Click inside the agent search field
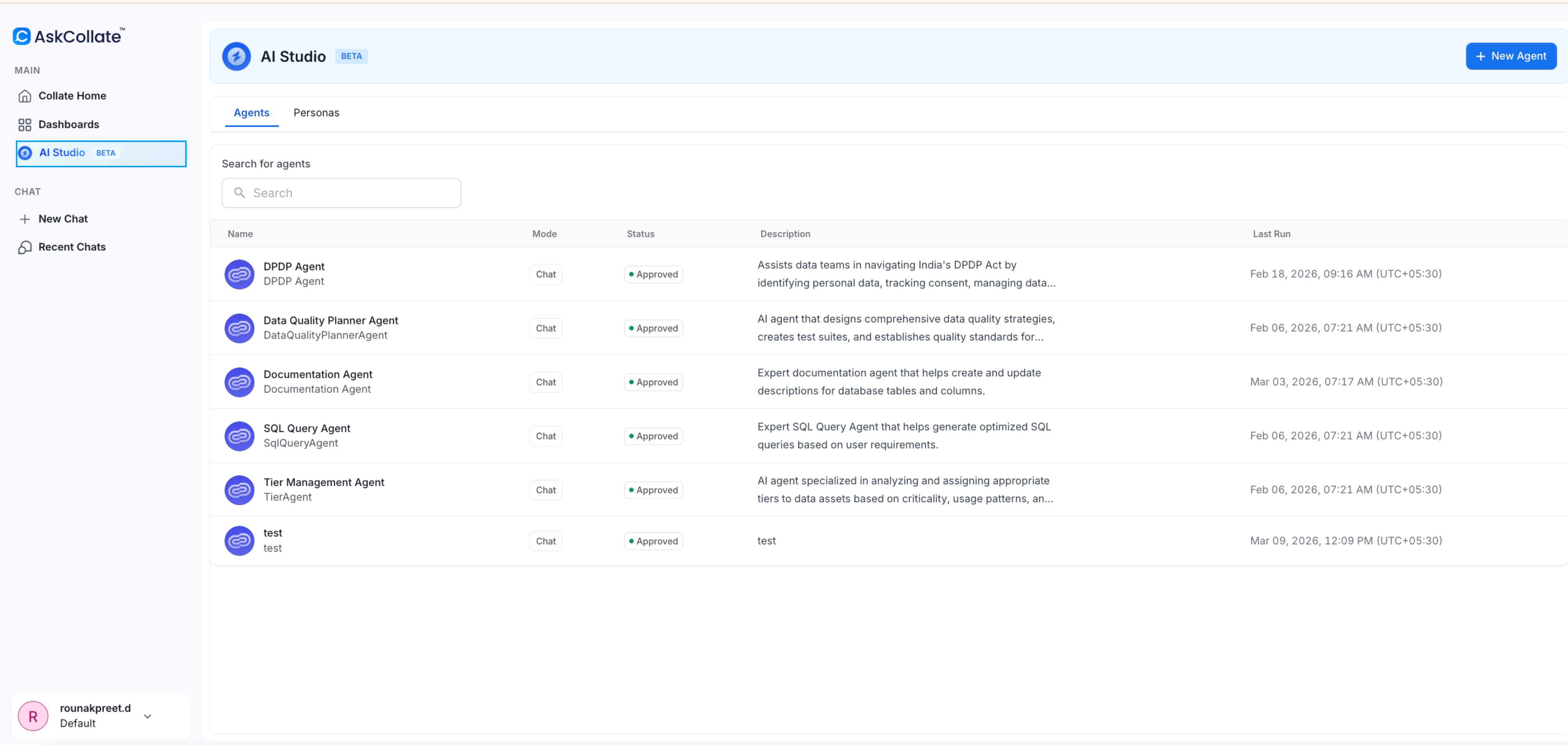The width and height of the screenshot is (1568, 745). 341,193
